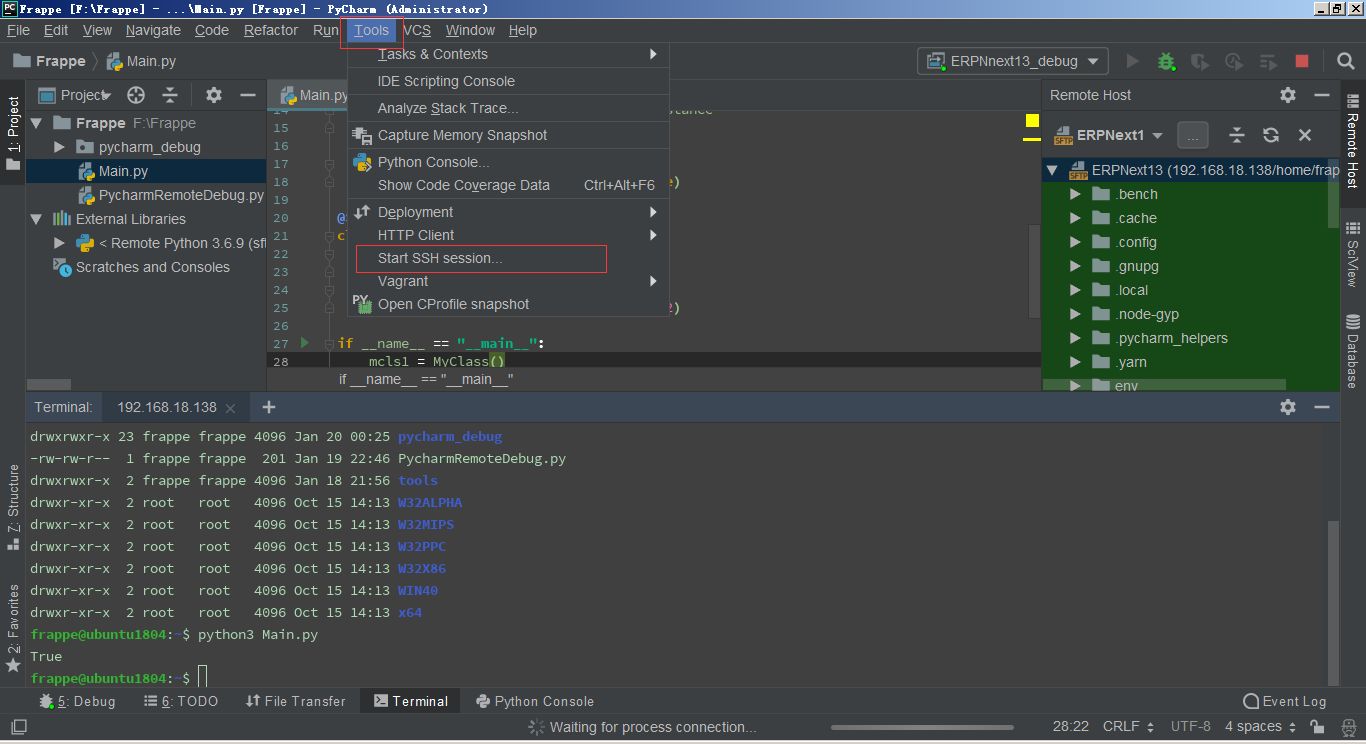The image size is (1366, 744).
Task: Select Capture Memory Snapshot menu entry
Action: click(x=508, y=135)
